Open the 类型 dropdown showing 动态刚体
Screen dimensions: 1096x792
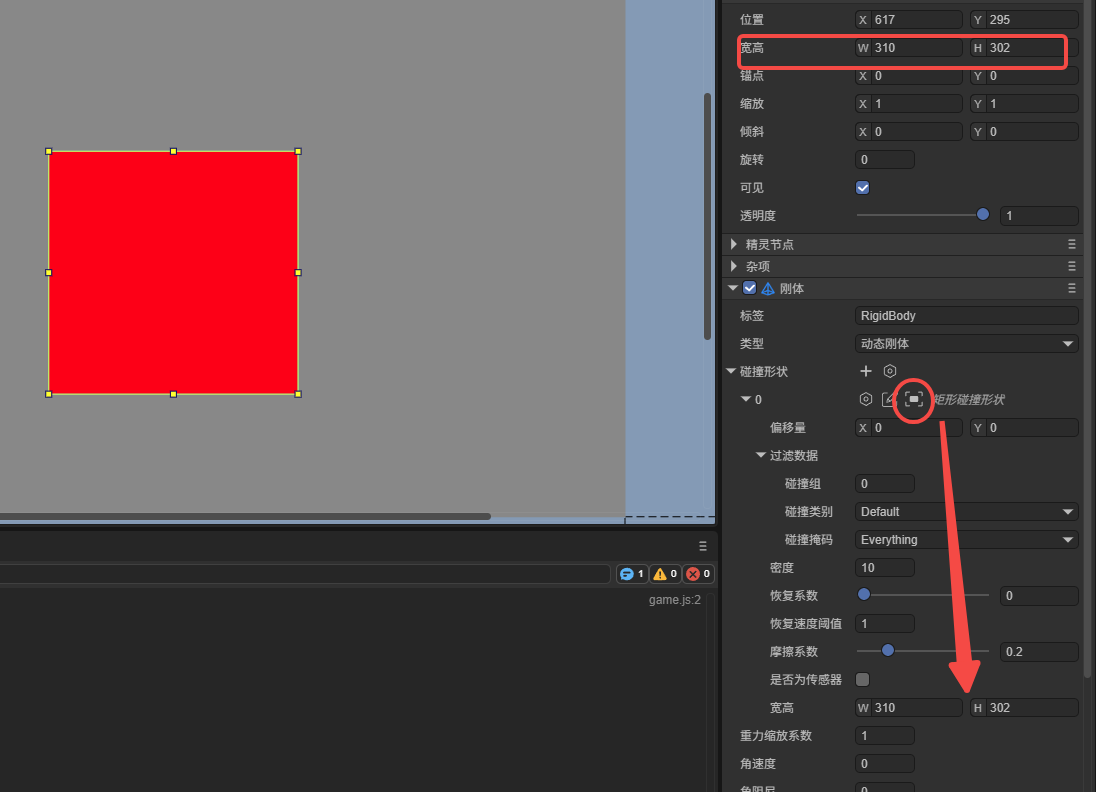966,344
